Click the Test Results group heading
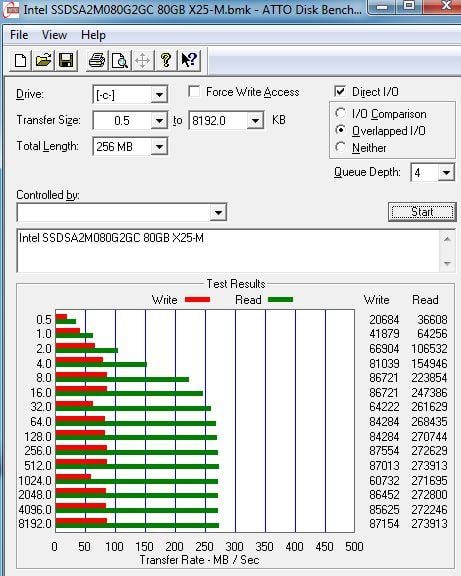Screen dimensions: 461x576 coord(236,284)
